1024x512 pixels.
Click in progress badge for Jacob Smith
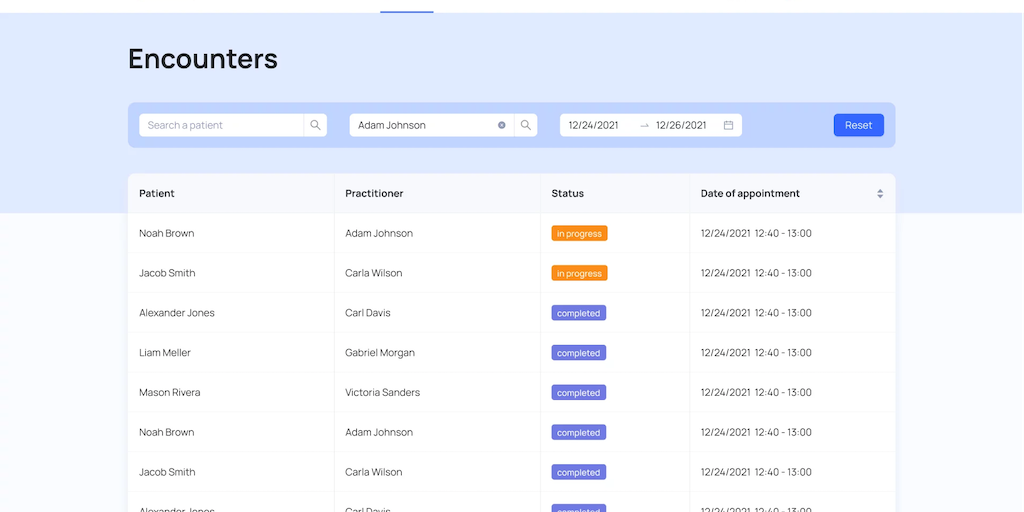coord(579,273)
